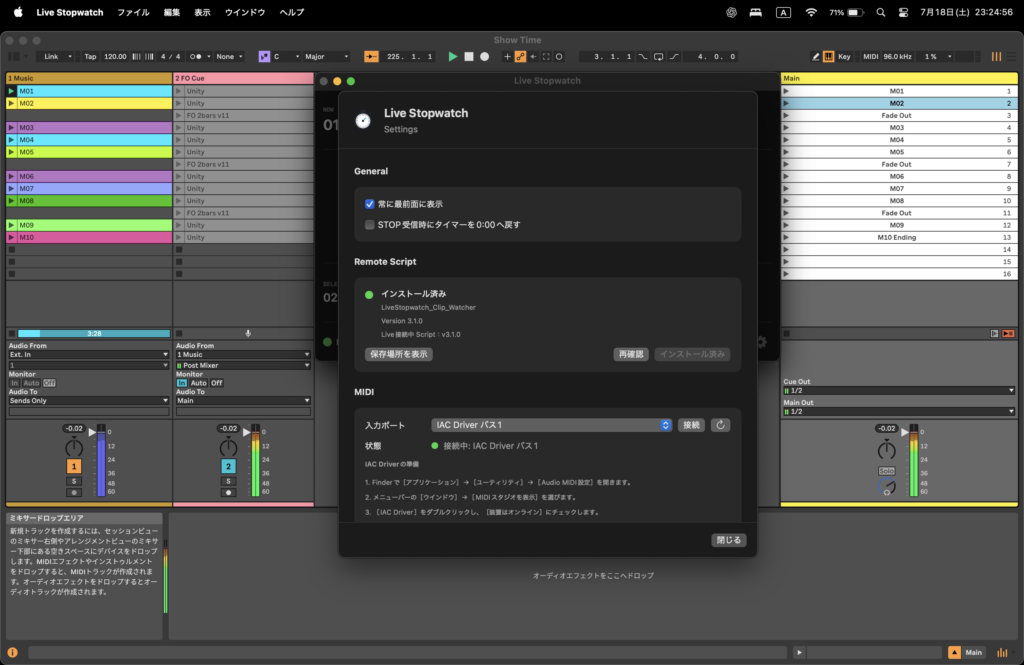Open the Link dropdown
The width and height of the screenshot is (1024, 665).
tap(55, 57)
